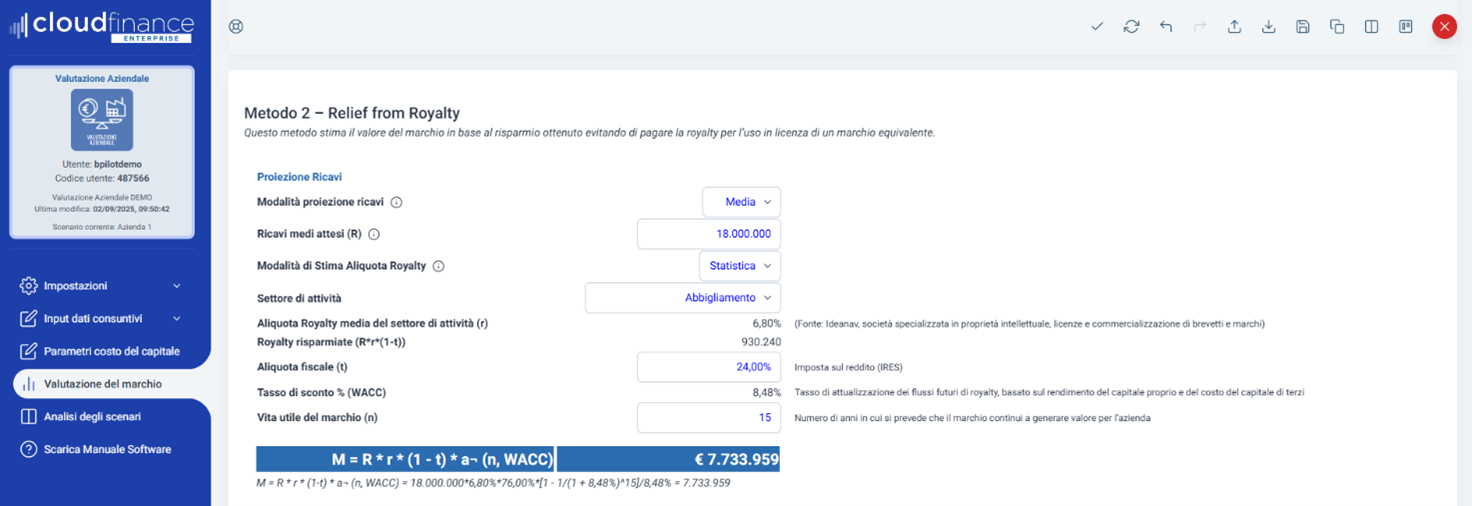Image resolution: width=1472 pixels, height=506 pixels.
Task: Edit the Ricavi medi attesi field 18.000.000
Action: 709,234
